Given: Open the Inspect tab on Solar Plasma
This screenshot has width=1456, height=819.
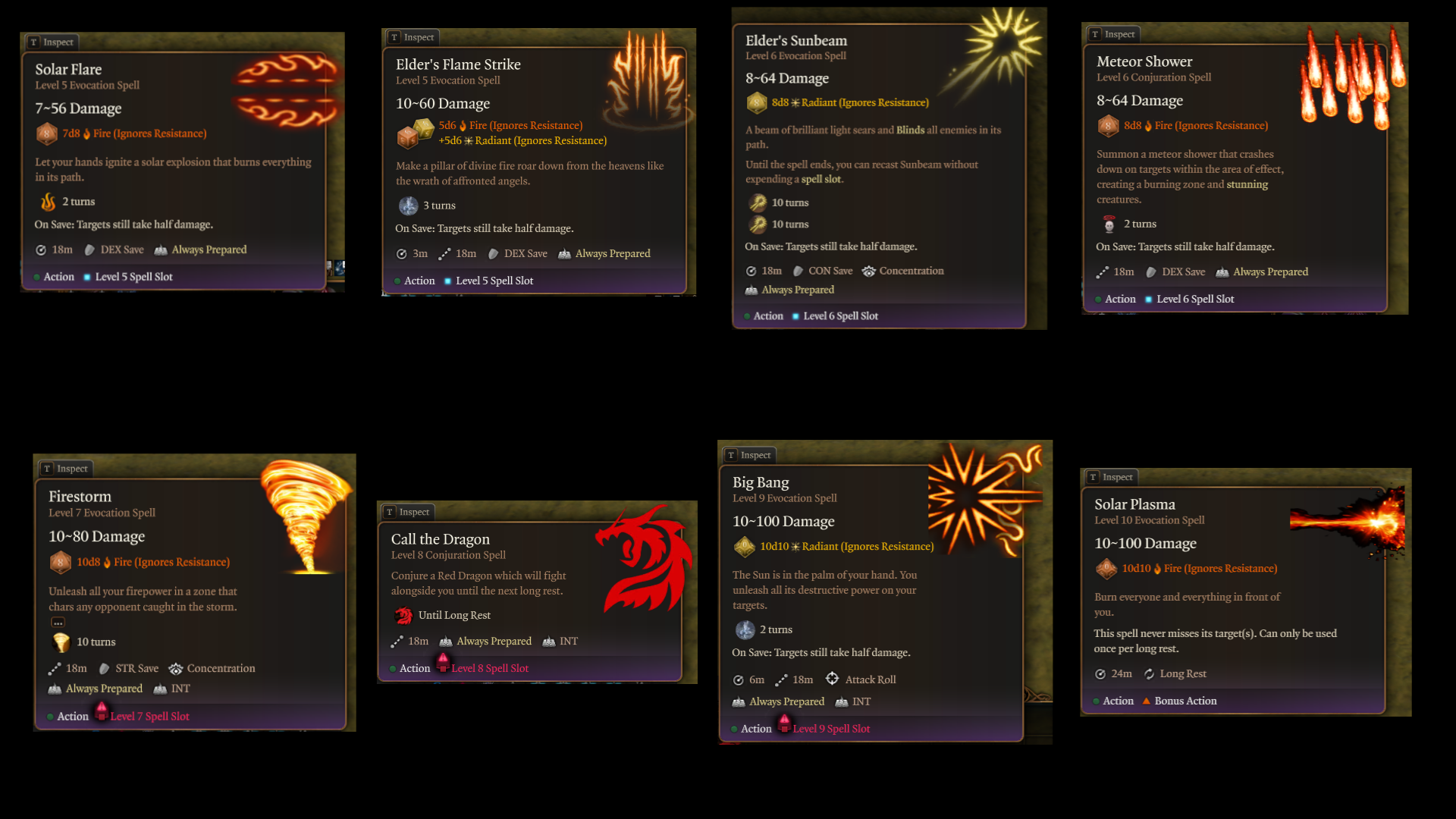Looking at the screenshot, I should tap(1111, 477).
